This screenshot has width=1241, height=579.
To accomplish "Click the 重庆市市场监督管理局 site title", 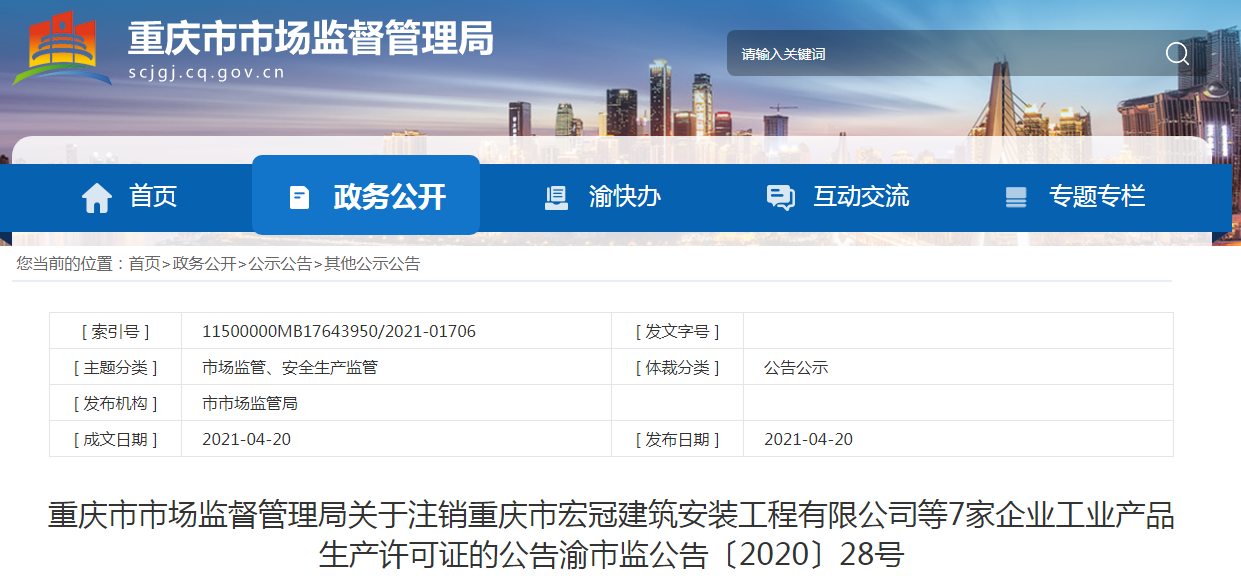I will [x=310, y=38].
